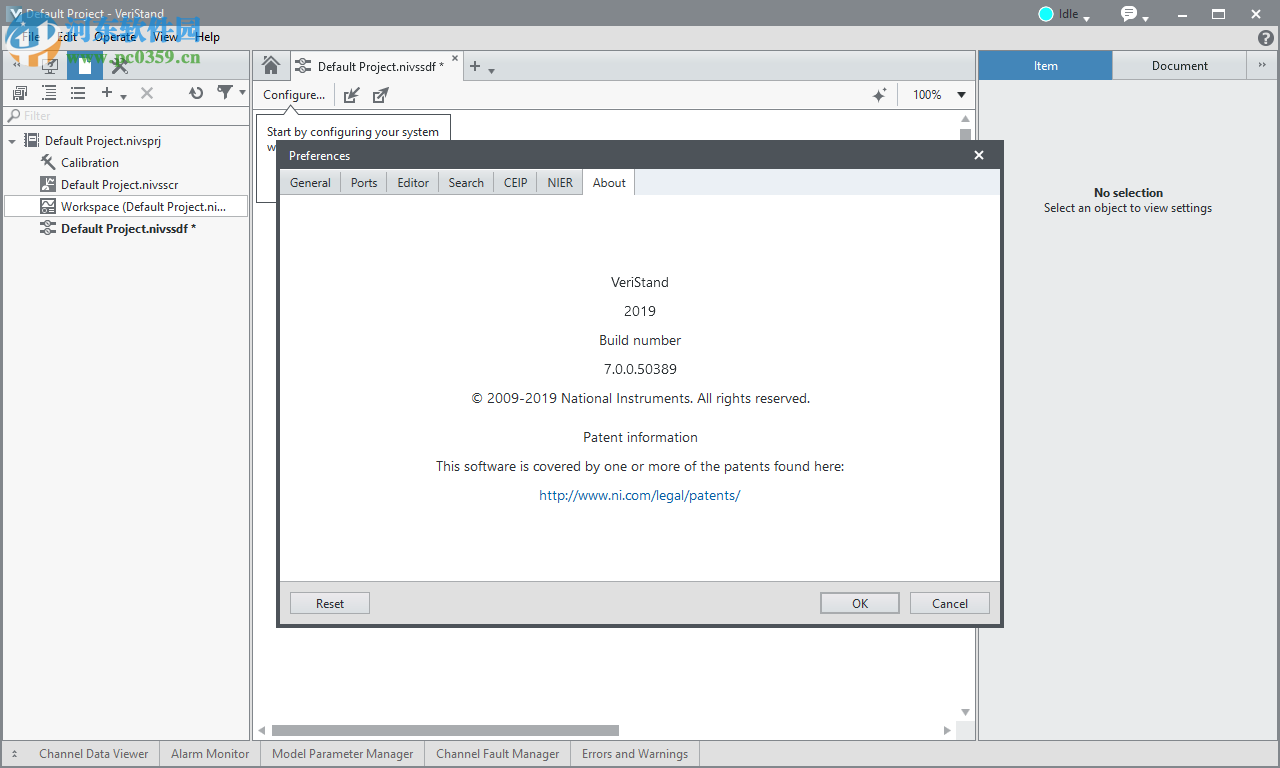Screen dimensions: 1280x768
Task: Click the Reset button in Preferences
Action: tap(330, 603)
